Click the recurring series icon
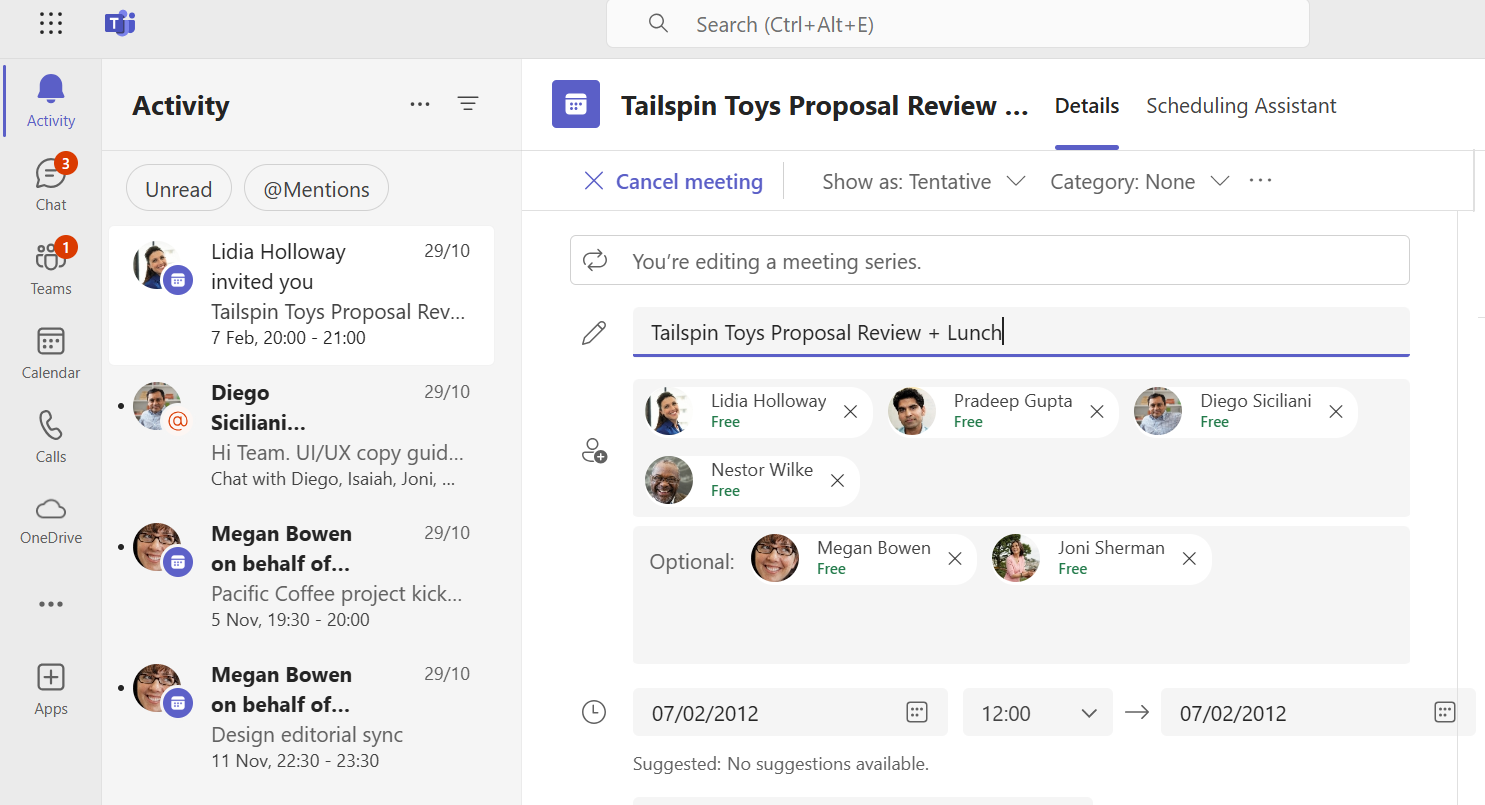Screen dimensions: 1485x805 point(595,261)
